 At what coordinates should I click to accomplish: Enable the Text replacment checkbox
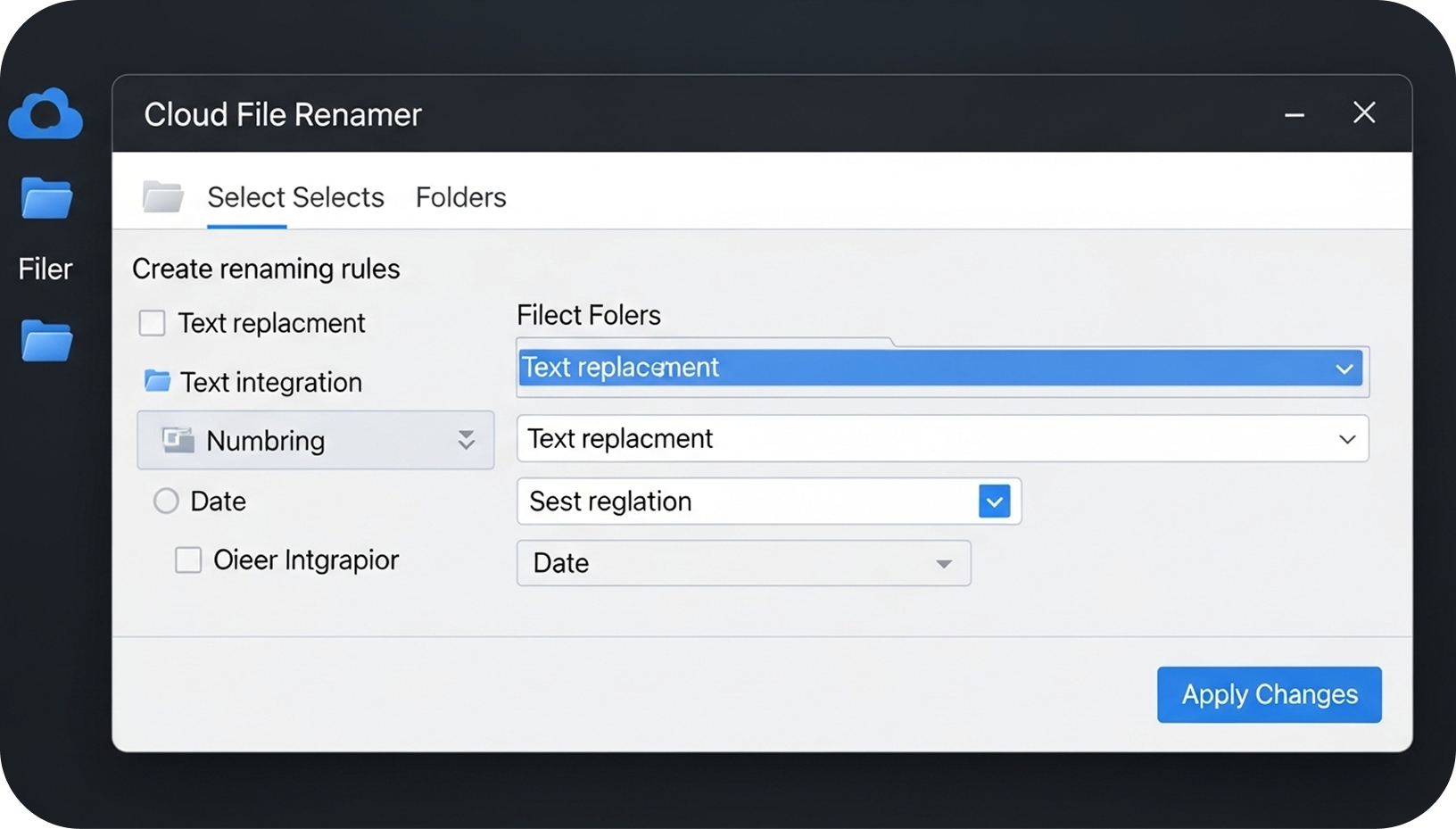coord(152,323)
